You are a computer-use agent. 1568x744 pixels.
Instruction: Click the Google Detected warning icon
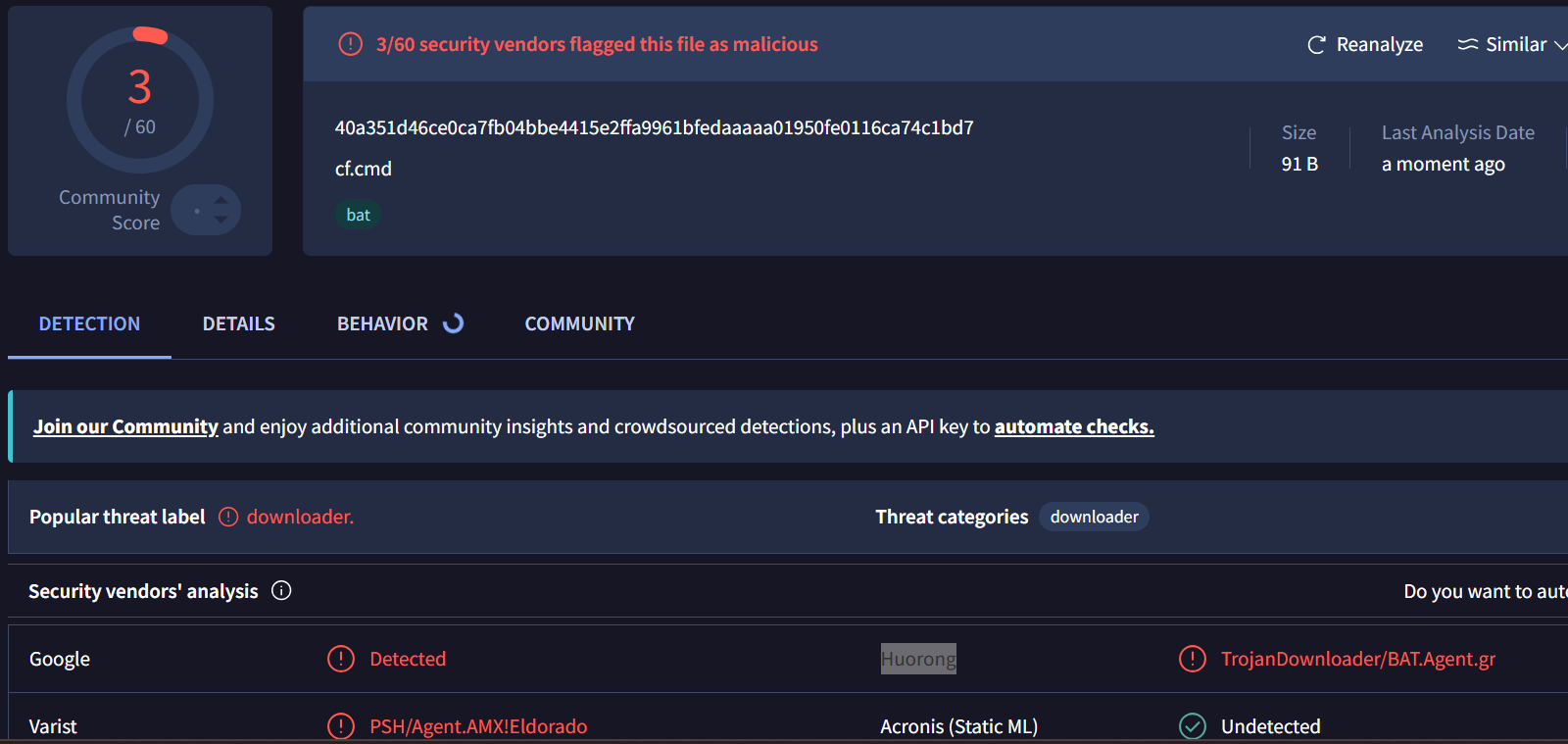pos(340,659)
